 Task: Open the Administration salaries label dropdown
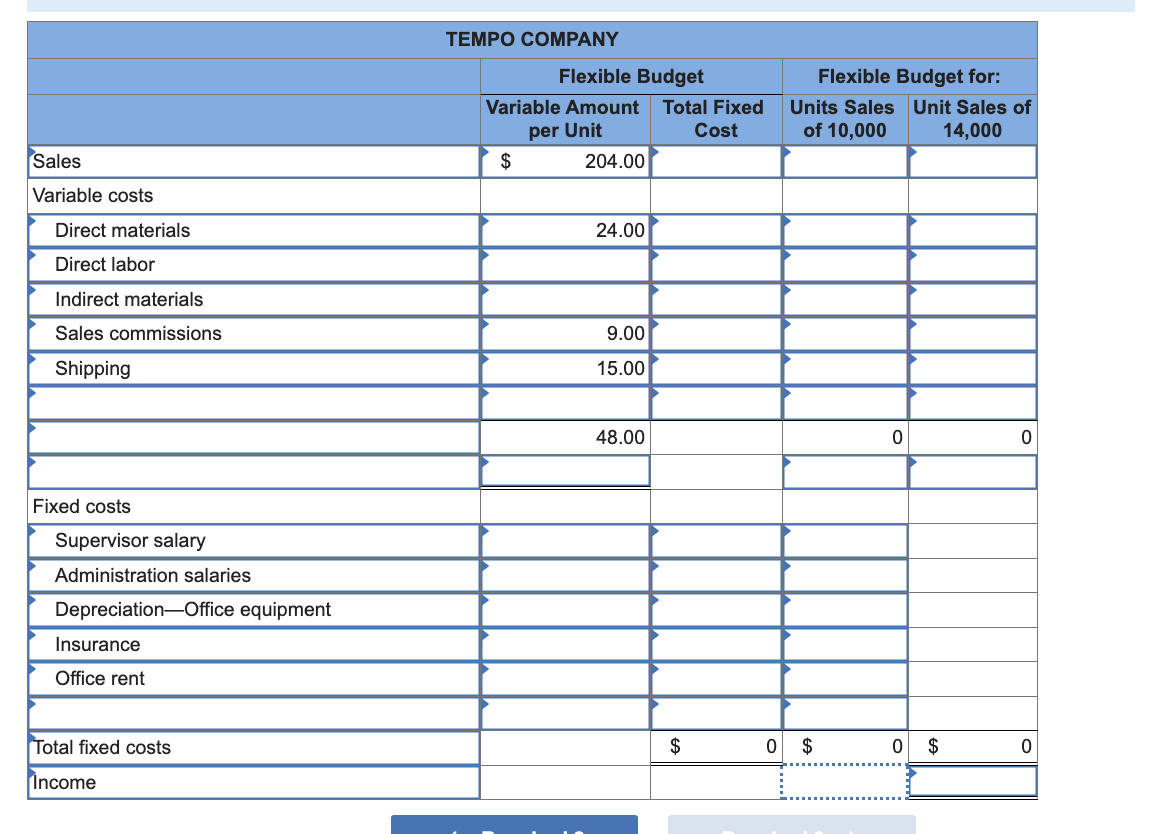click(254, 575)
